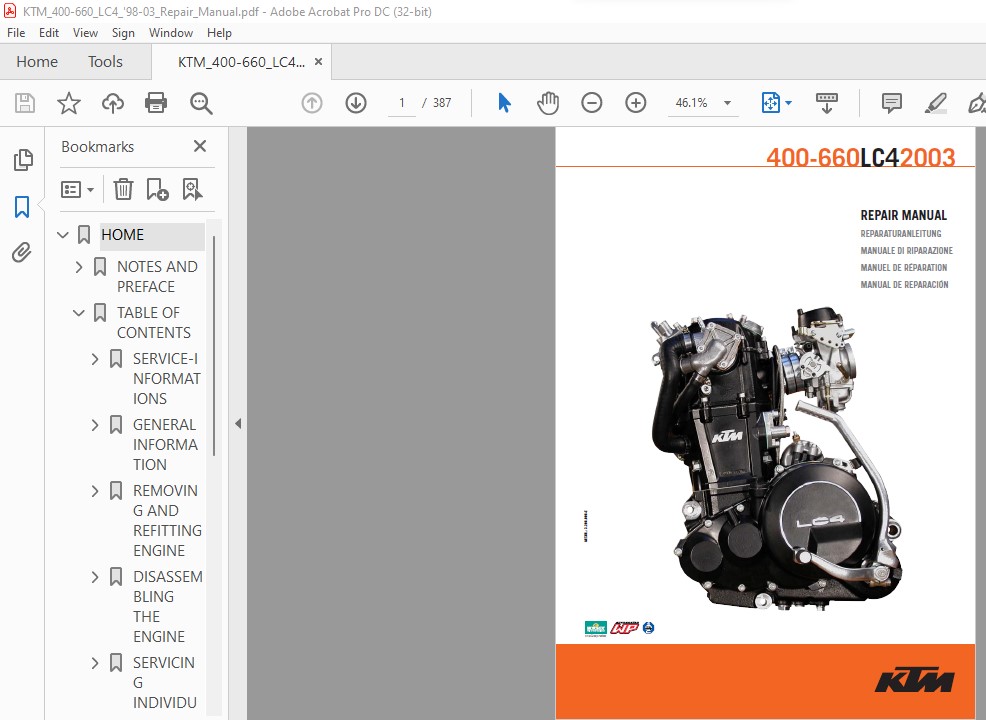Close the Bookmarks panel
986x720 pixels.
pyautogui.click(x=200, y=146)
